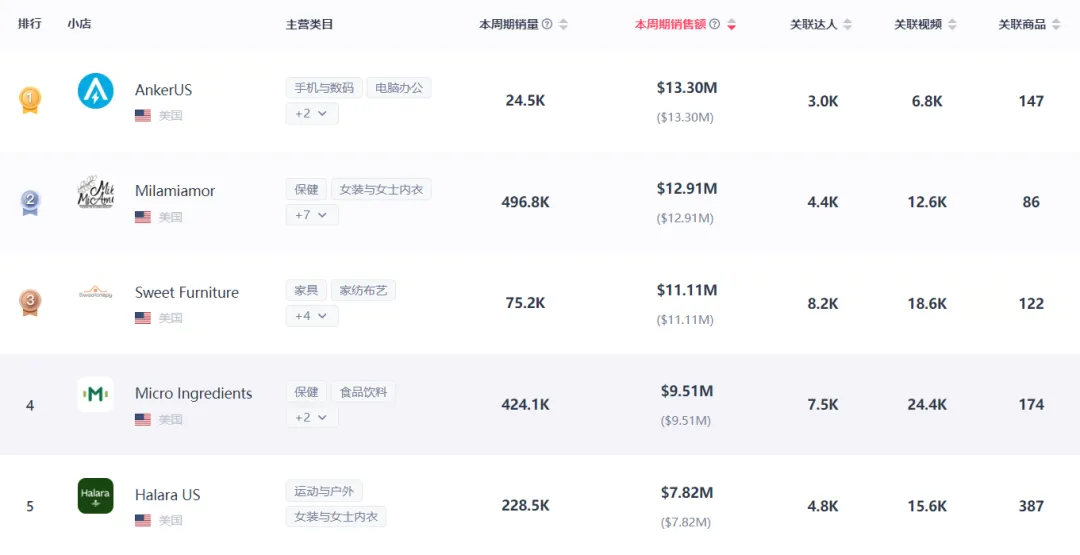Image resolution: width=1080 pixels, height=555 pixels.
Task: Open the Halara US shop name link
Action: coord(167,494)
